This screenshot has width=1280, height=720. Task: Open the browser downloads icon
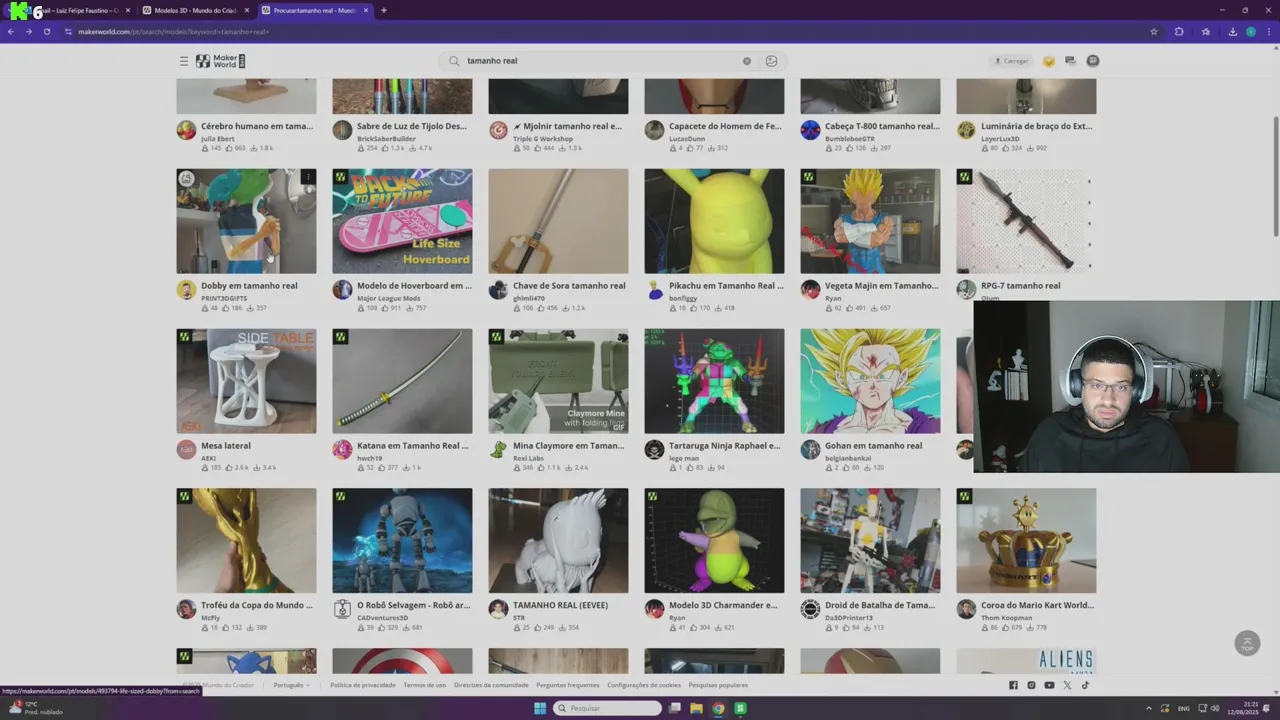click(x=1232, y=31)
